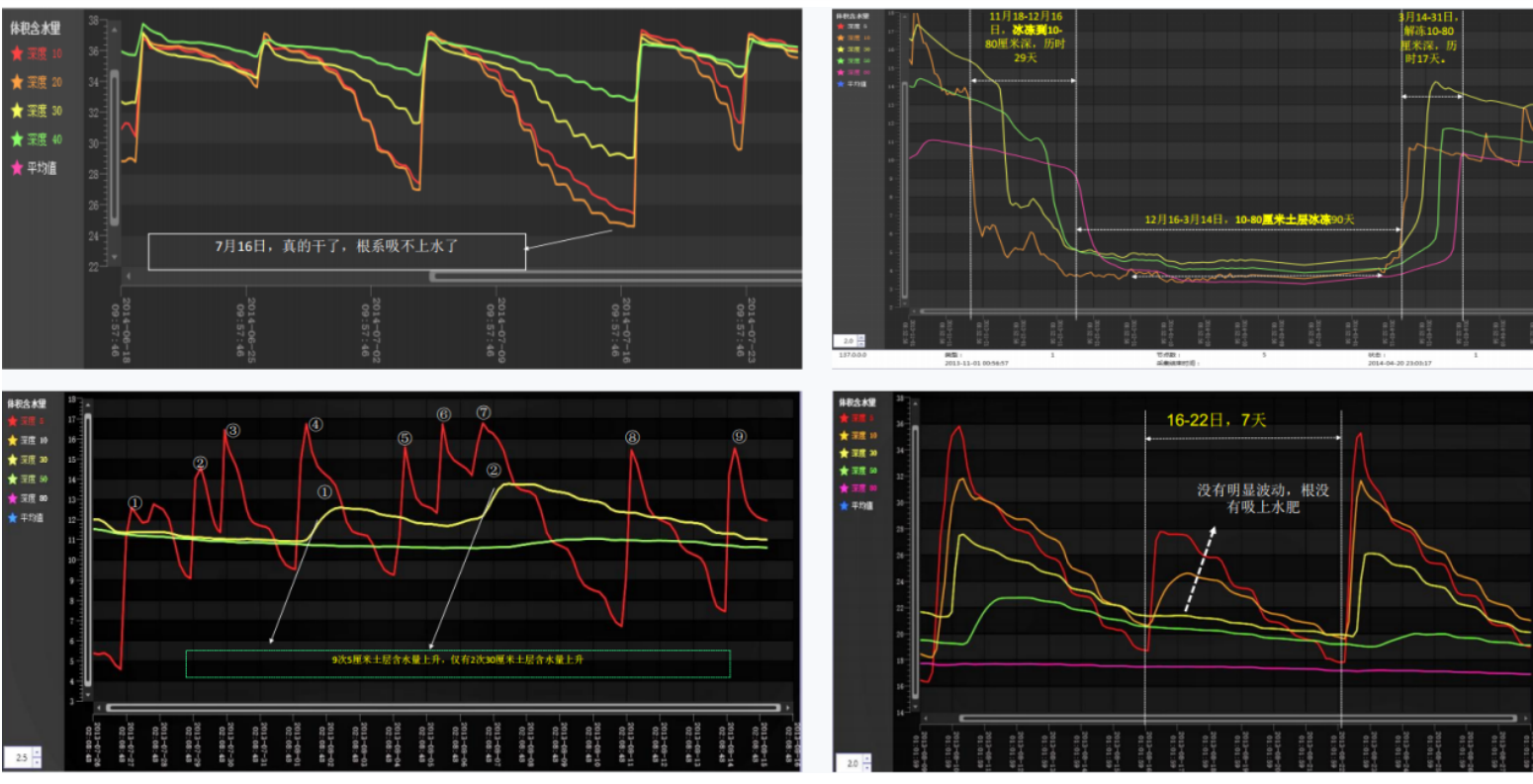The width and height of the screenshot is (1533, 784).
Task: Click horizontal scrollbar thumb in 7月16日 chart
Action: click(615, 276)
